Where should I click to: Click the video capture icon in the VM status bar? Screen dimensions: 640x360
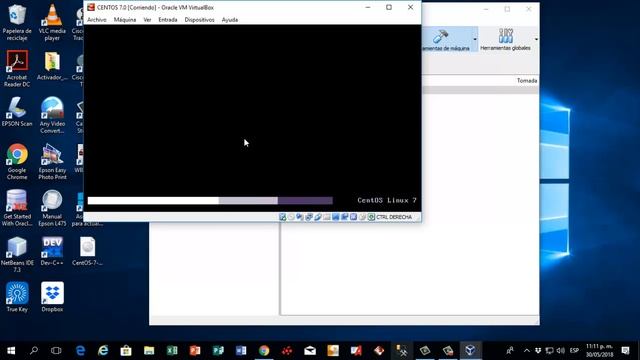coord(344,217)
